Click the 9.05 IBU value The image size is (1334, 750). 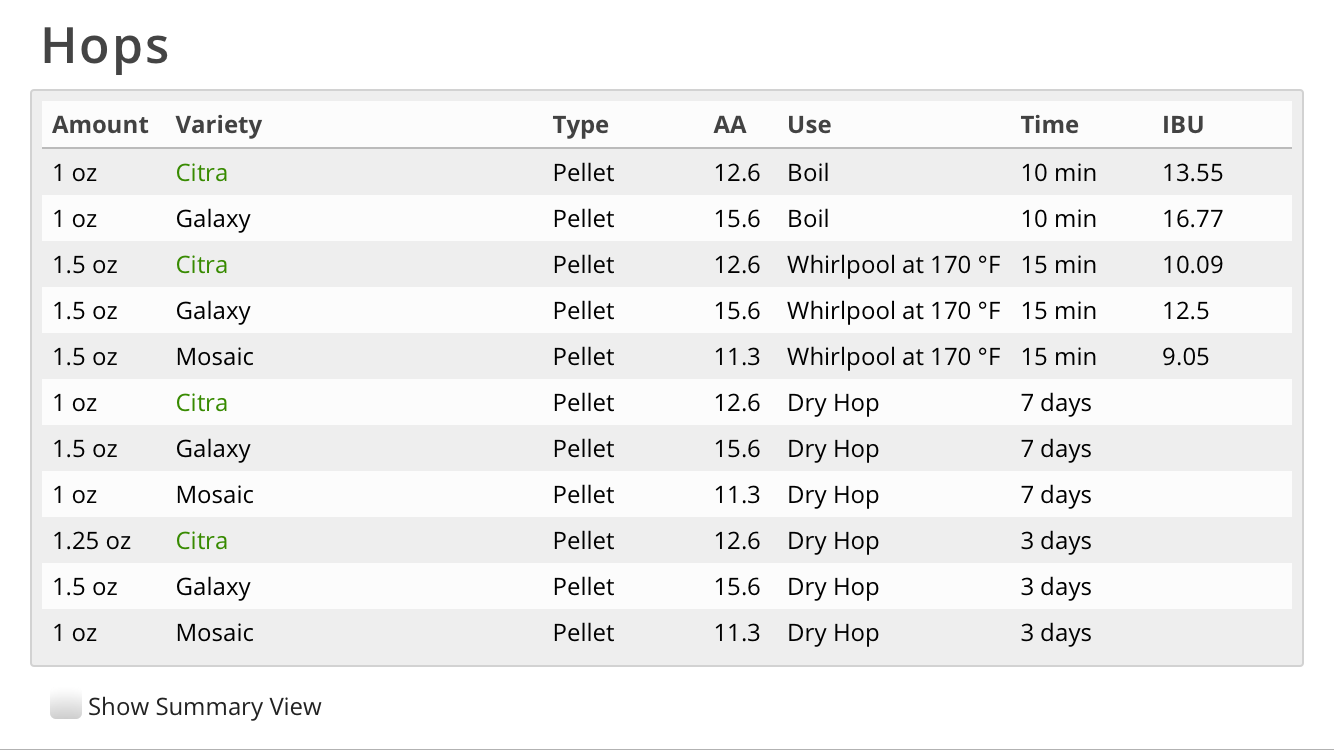1186,357
